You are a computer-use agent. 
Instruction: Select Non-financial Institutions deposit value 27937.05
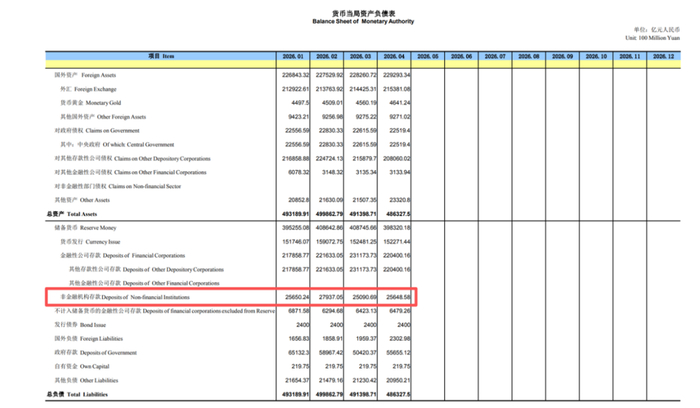click(331, 297)
